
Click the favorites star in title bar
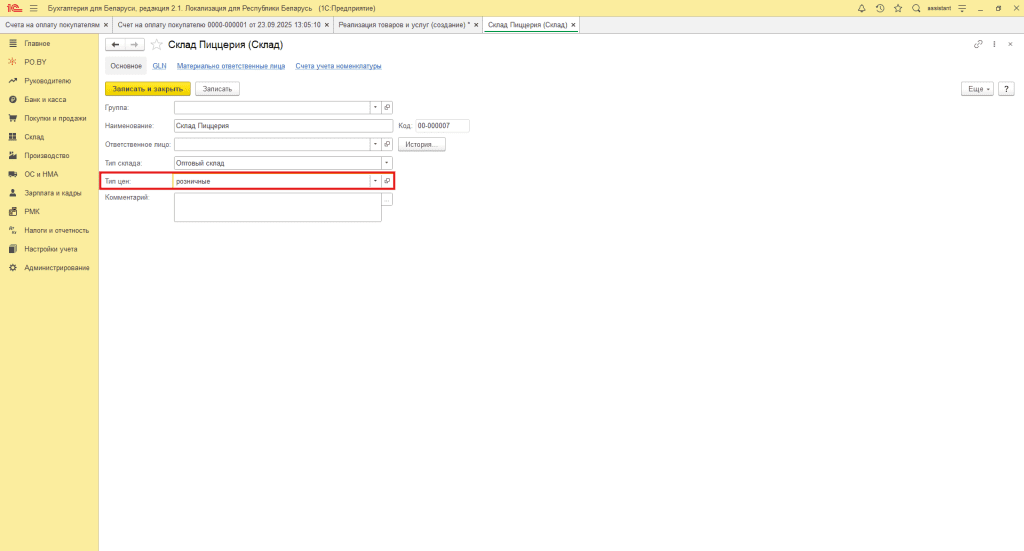coord(898,8)
